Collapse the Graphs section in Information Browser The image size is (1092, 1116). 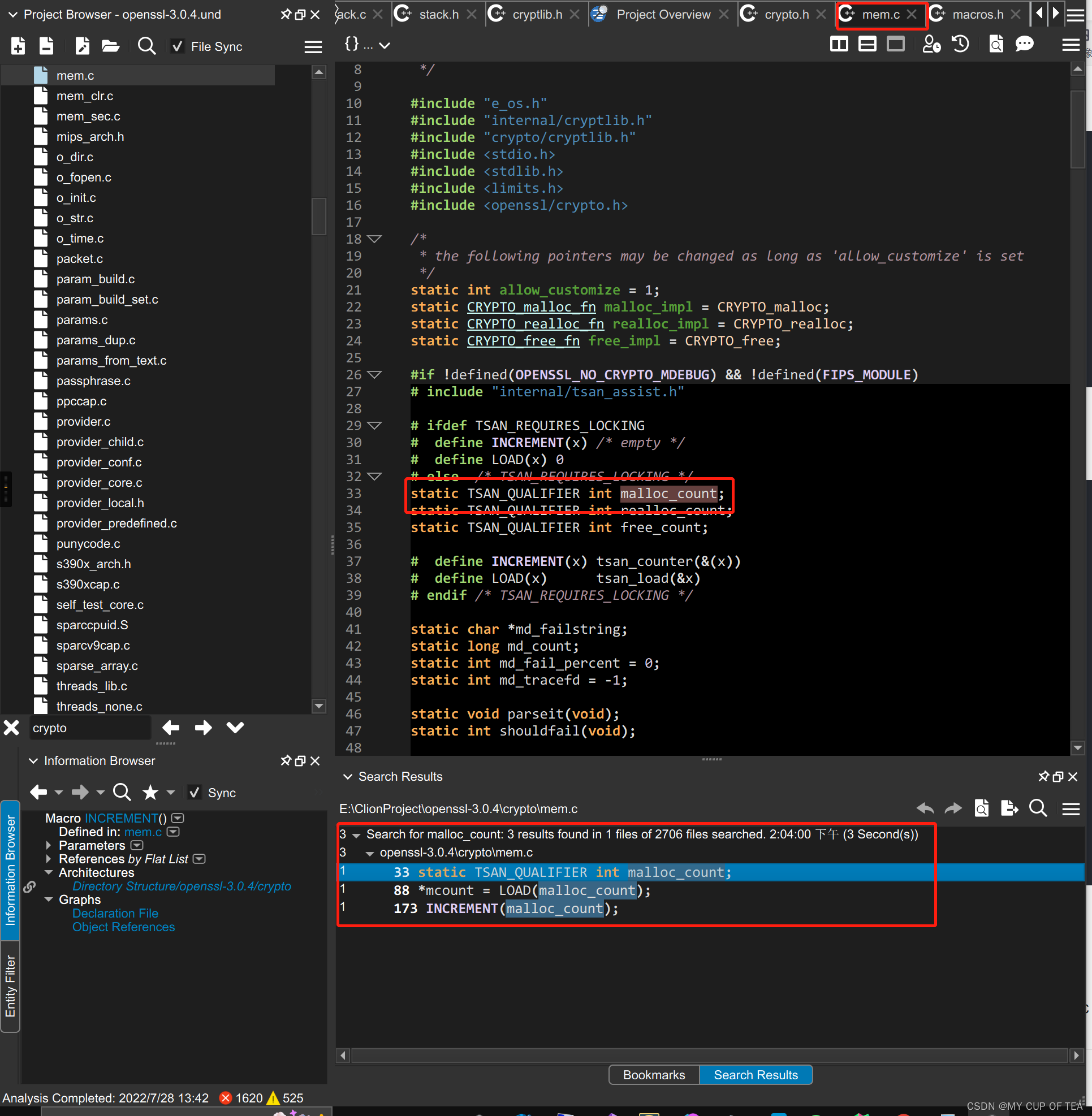coord(49,900)
